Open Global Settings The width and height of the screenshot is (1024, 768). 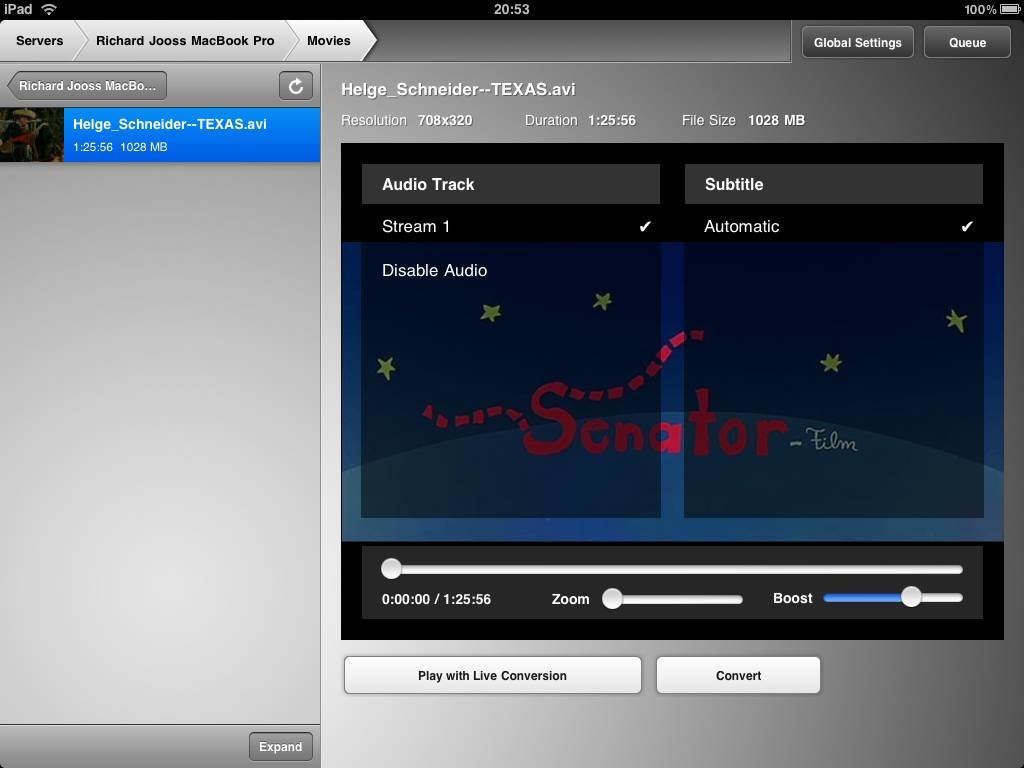coord(857,42)
